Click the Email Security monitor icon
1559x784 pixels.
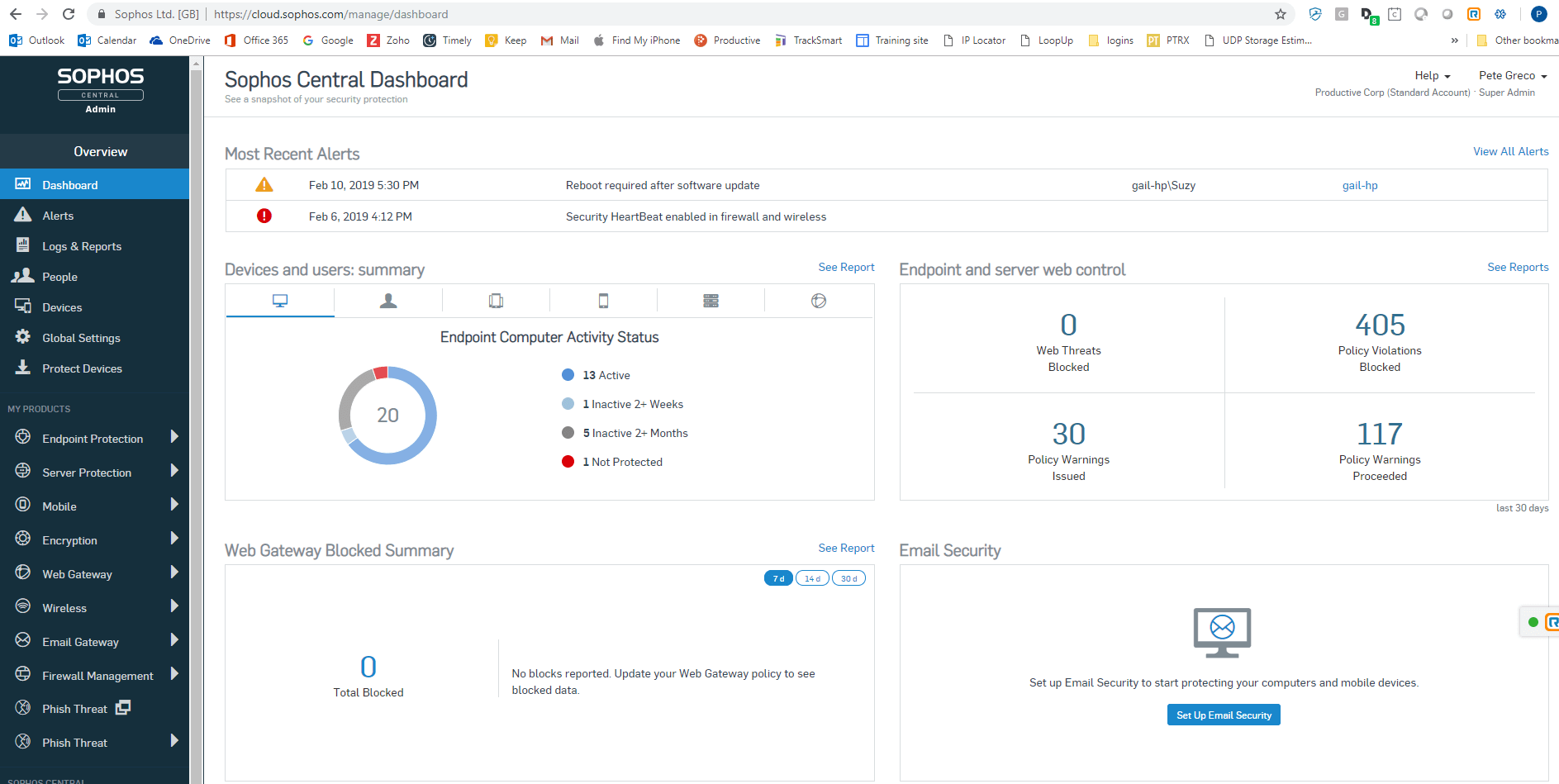(x=1223, y=632)
